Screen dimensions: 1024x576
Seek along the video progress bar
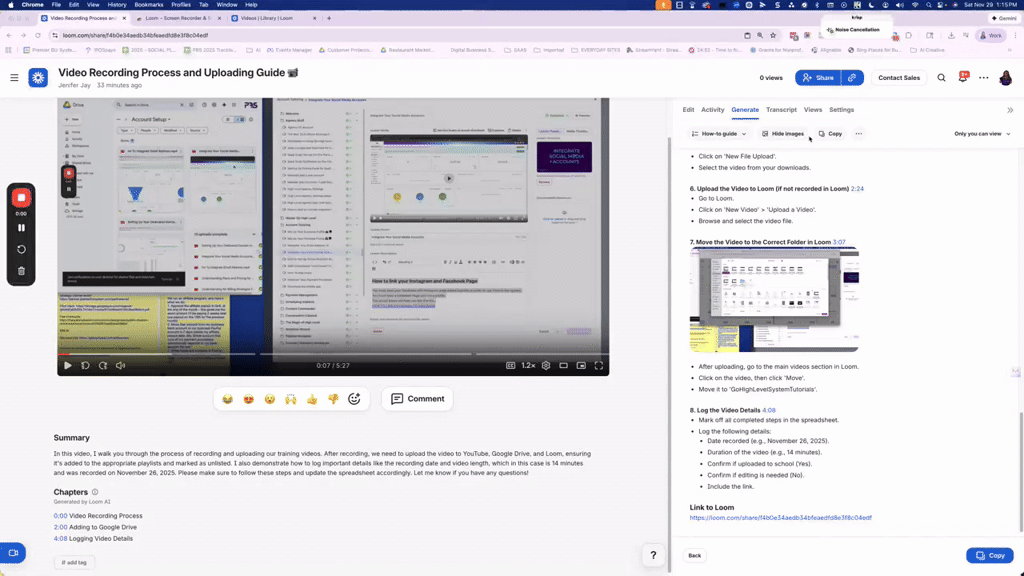tap(333, 354)
